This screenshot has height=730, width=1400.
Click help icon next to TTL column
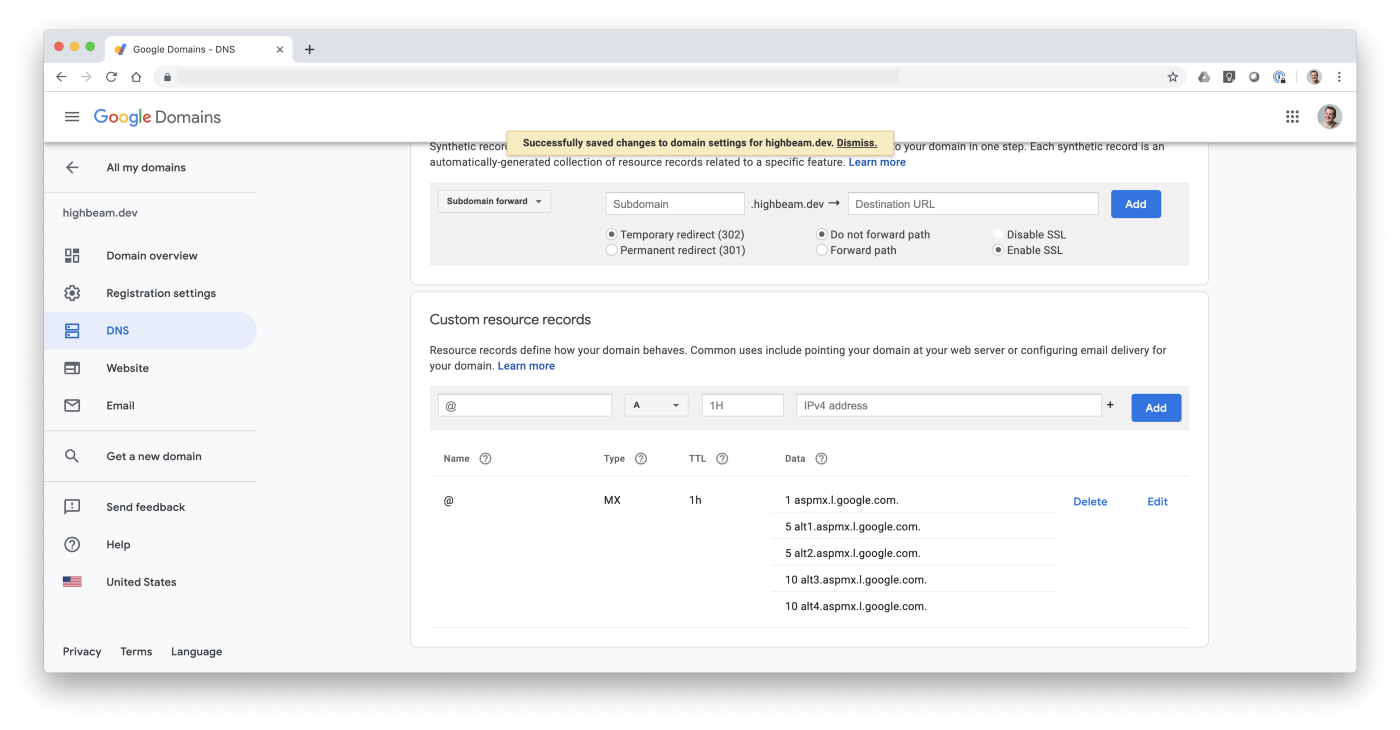(x=722, y=459)
